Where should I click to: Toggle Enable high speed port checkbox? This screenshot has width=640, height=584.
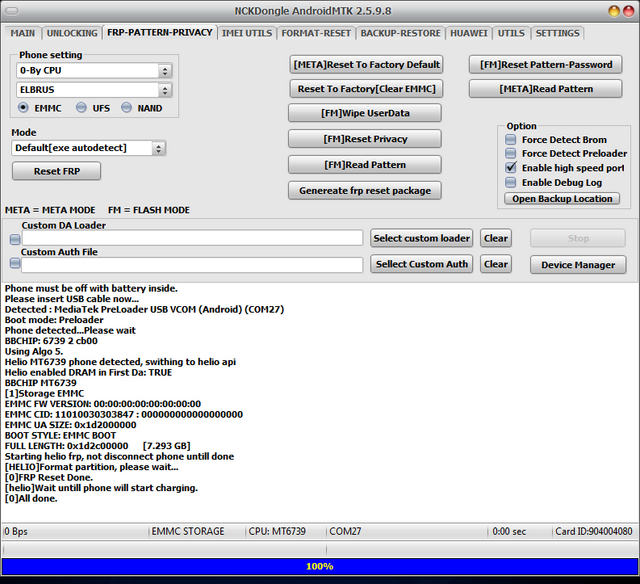511,168
